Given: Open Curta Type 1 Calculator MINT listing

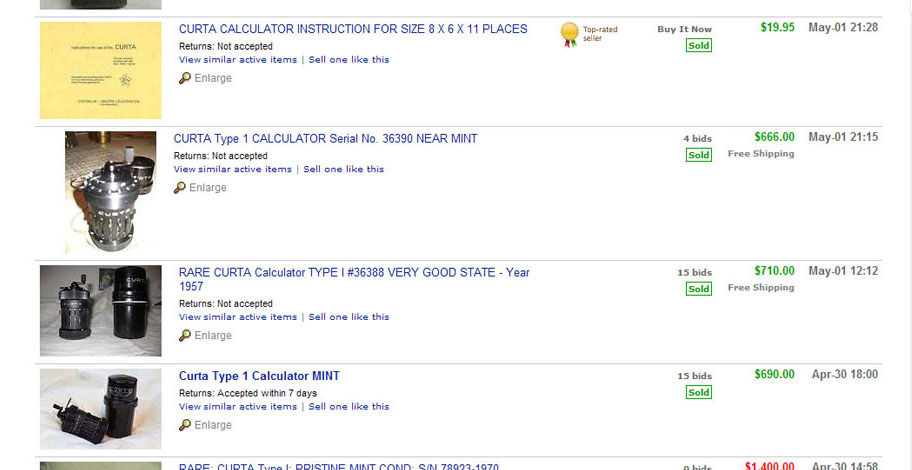Looking at the screenshot, I should click(259, 376).
